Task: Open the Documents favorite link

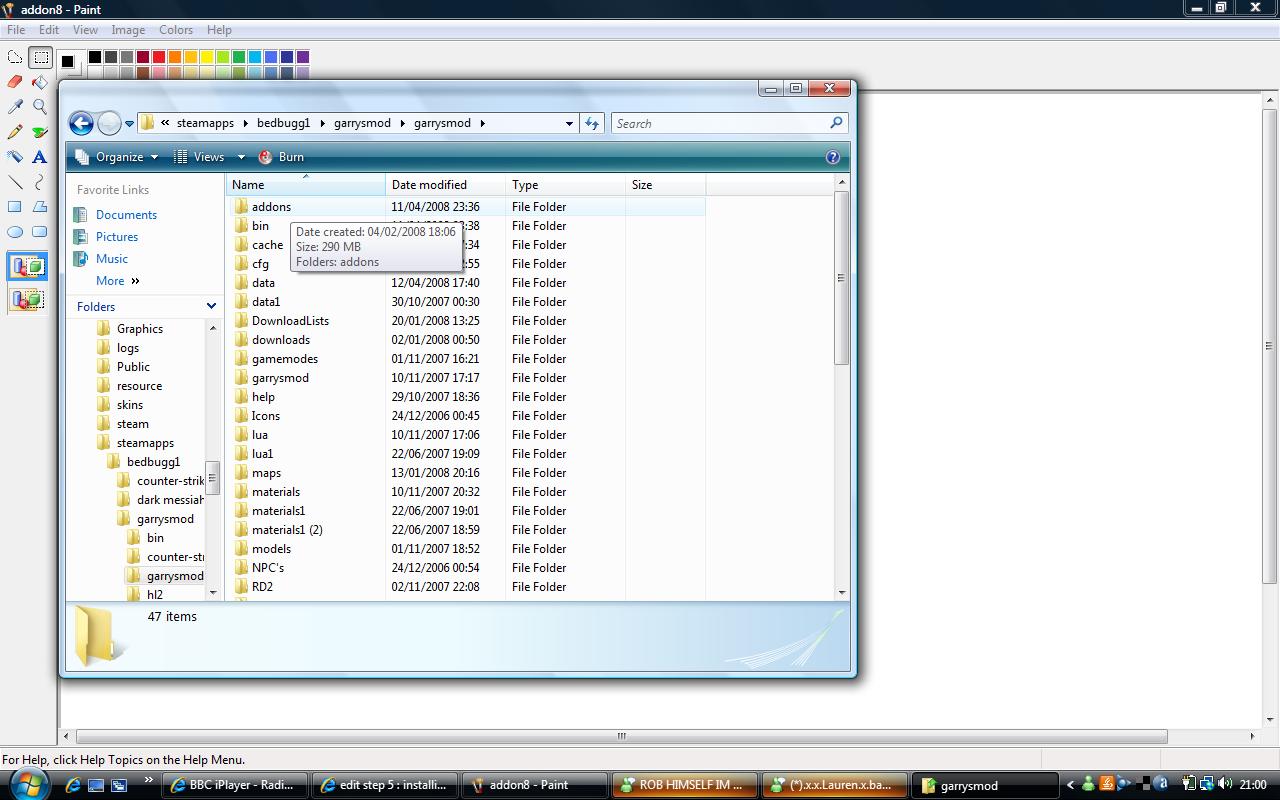Action: (x=126, y=215)
